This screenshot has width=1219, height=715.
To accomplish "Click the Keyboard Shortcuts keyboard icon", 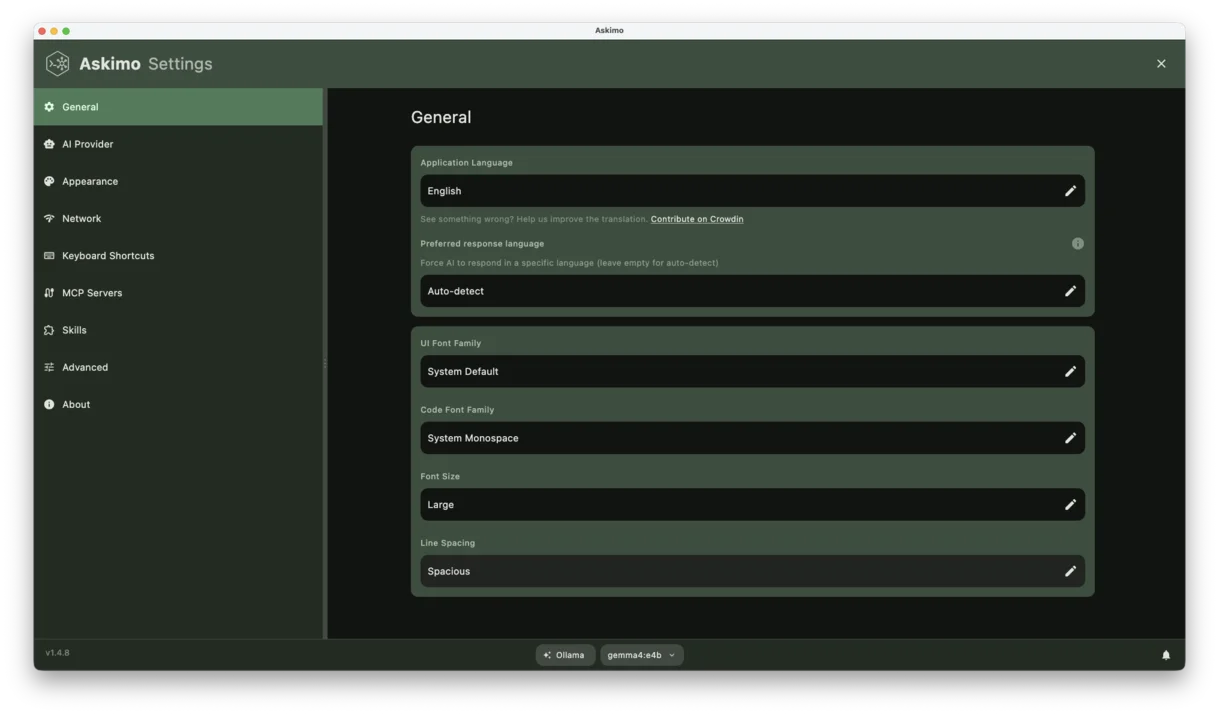I will [x=49, y=256].
